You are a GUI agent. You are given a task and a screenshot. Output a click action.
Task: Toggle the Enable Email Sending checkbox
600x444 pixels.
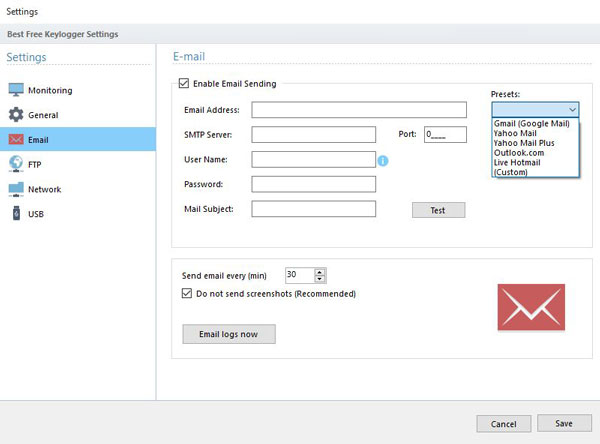pyautogui.click(x=182, y=84)
